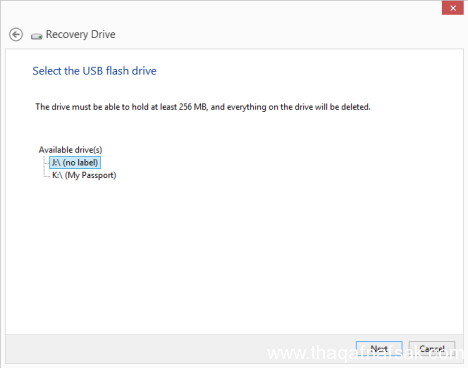Click empty white area below the drive list

pos(233,257)
